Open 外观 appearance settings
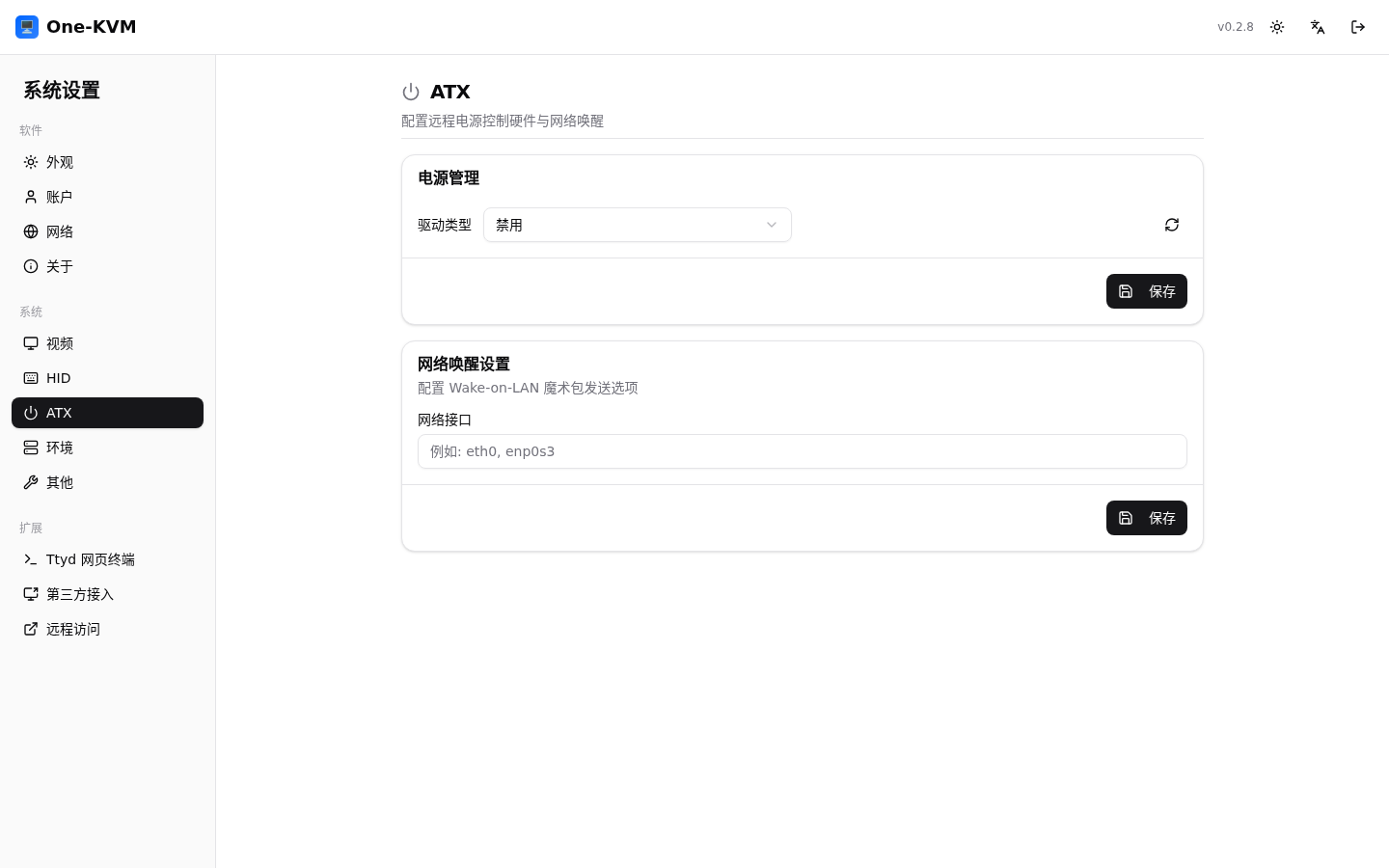The height and width of the screenshot is (868, 1389). (x=107, y=162)
